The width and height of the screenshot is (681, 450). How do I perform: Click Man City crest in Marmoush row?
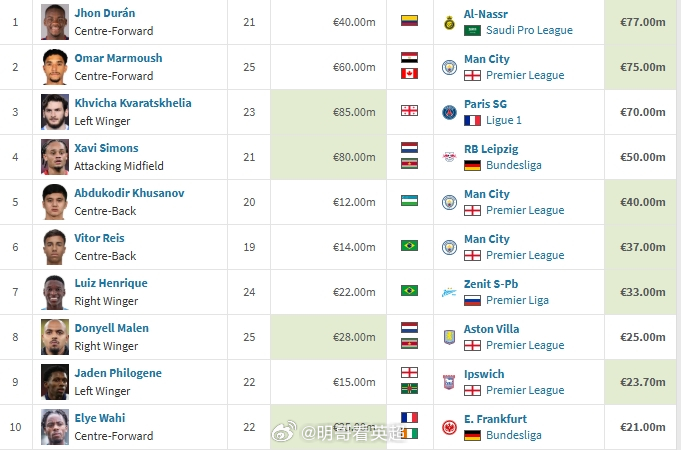coord(449,67)
